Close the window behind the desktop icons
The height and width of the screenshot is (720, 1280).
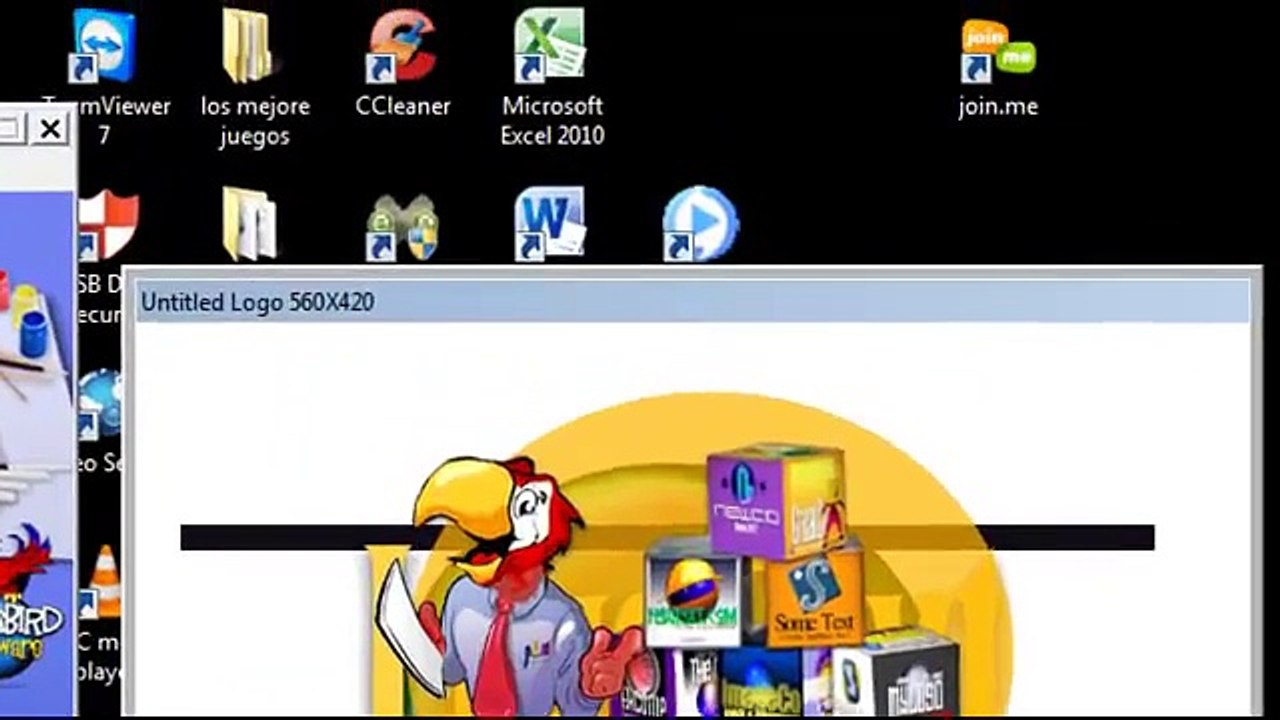pos(50,128)
